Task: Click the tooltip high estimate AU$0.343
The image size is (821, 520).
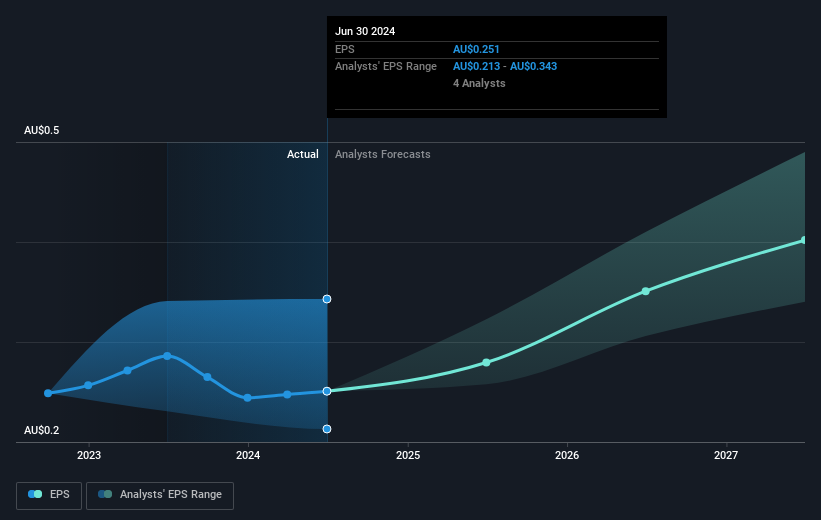Action: pyautogui.click(x=534, y=67)
